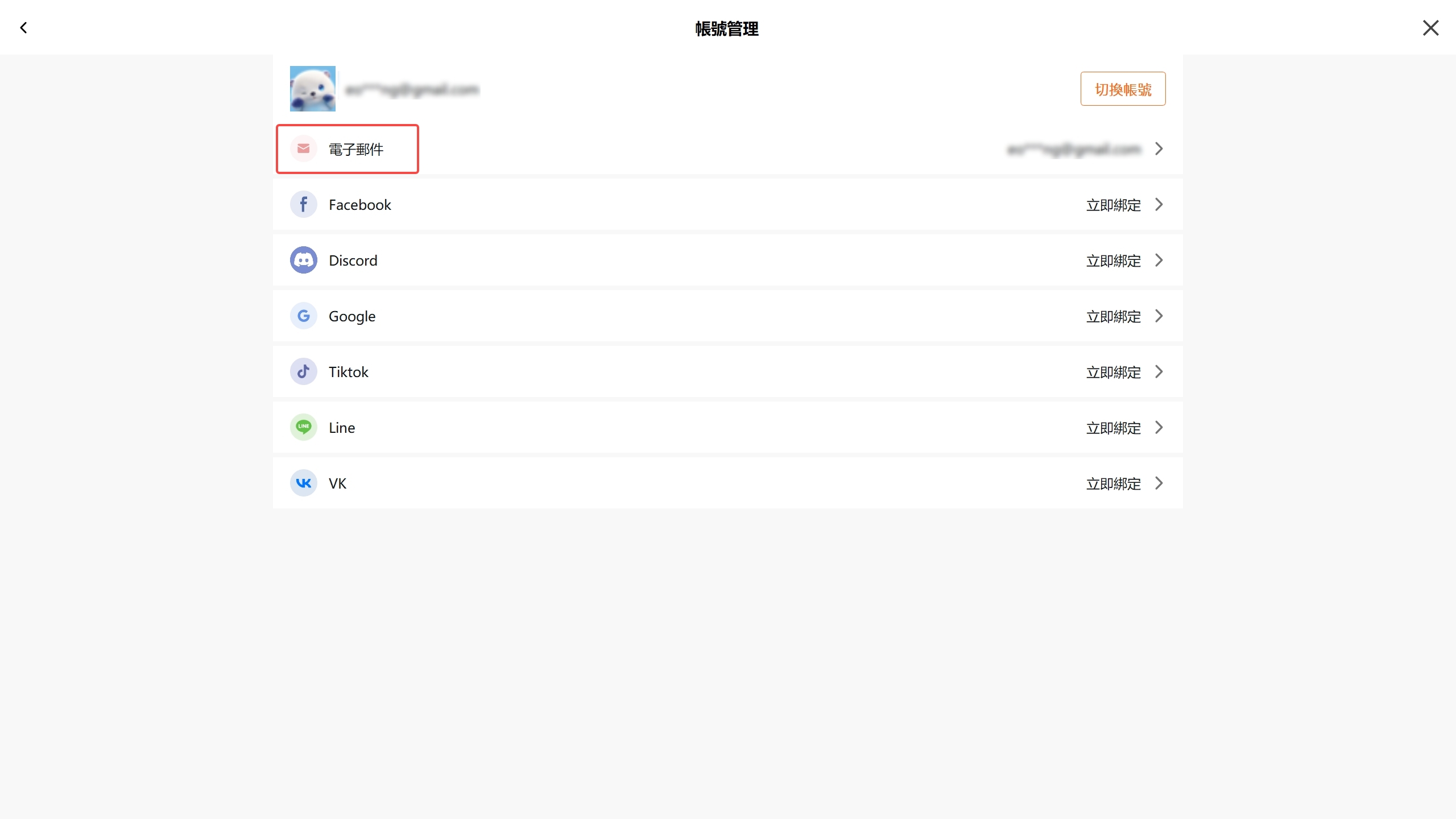Select the Discord label
1456x819 pixels.
click(353, 260)
